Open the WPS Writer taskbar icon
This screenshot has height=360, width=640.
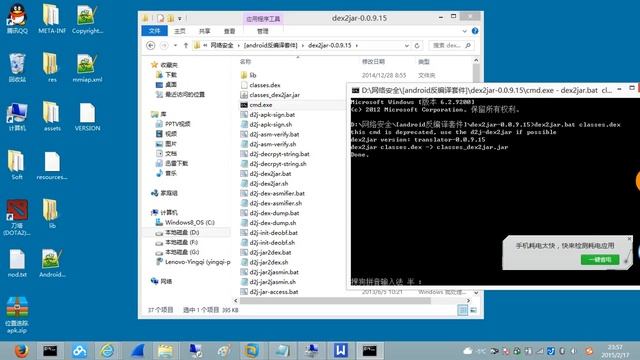340,351
